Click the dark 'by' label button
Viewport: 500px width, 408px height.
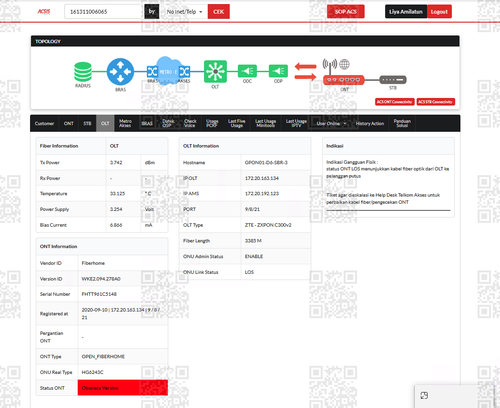point(152,12)
